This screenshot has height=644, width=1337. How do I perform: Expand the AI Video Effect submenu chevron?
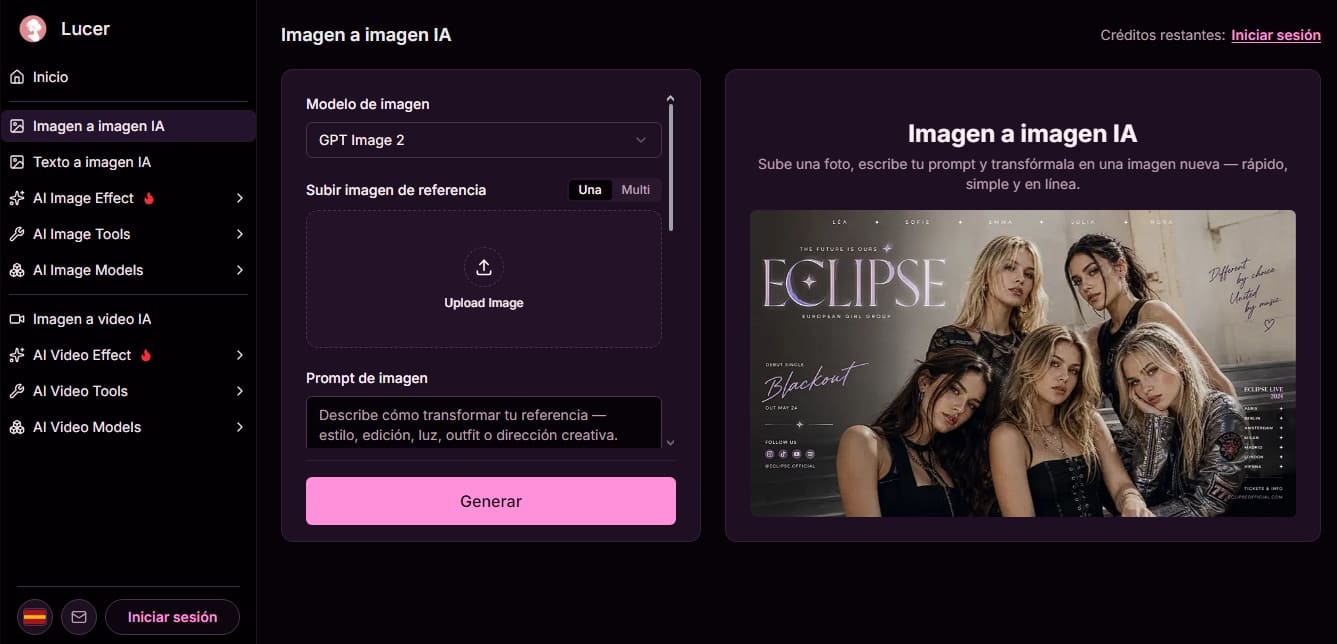[240, 355]
